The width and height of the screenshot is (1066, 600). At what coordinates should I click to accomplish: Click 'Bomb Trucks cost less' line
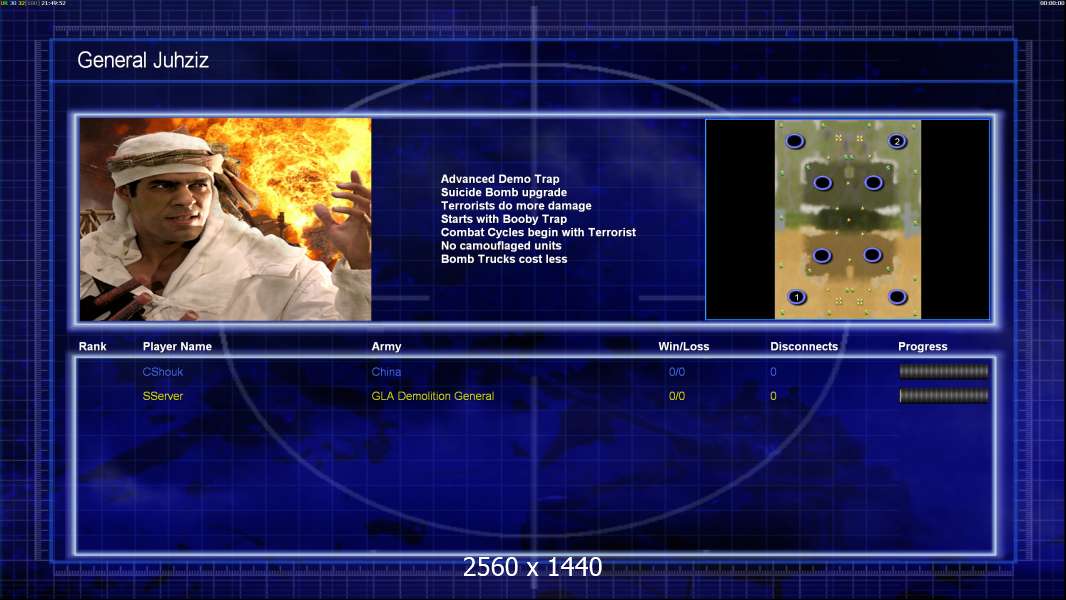click(504, 259)
